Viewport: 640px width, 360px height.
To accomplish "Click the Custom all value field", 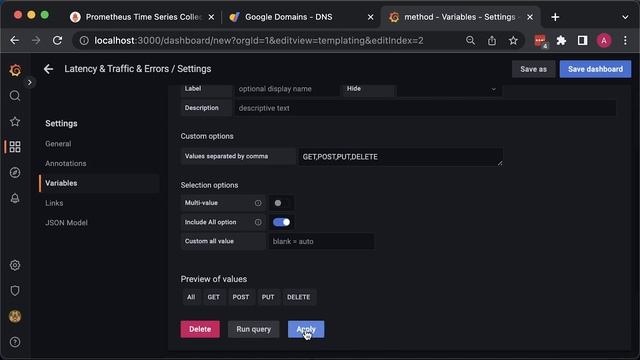I will (x=321, y=241).
